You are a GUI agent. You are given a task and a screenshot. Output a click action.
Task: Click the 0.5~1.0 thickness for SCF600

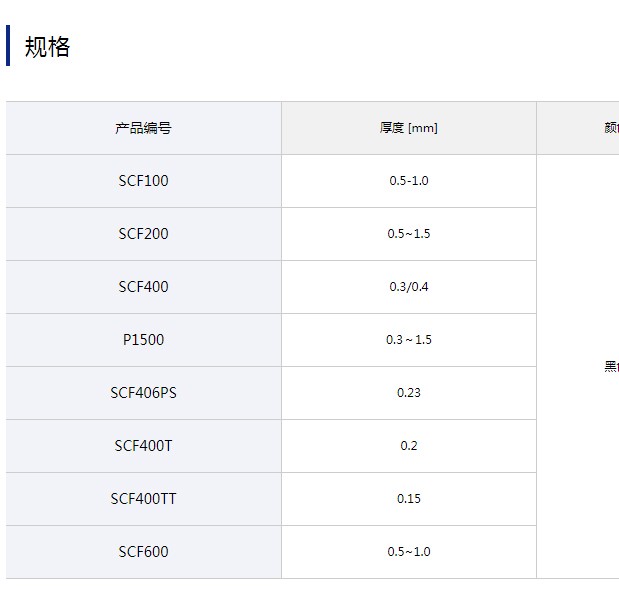tap(408, 552)
